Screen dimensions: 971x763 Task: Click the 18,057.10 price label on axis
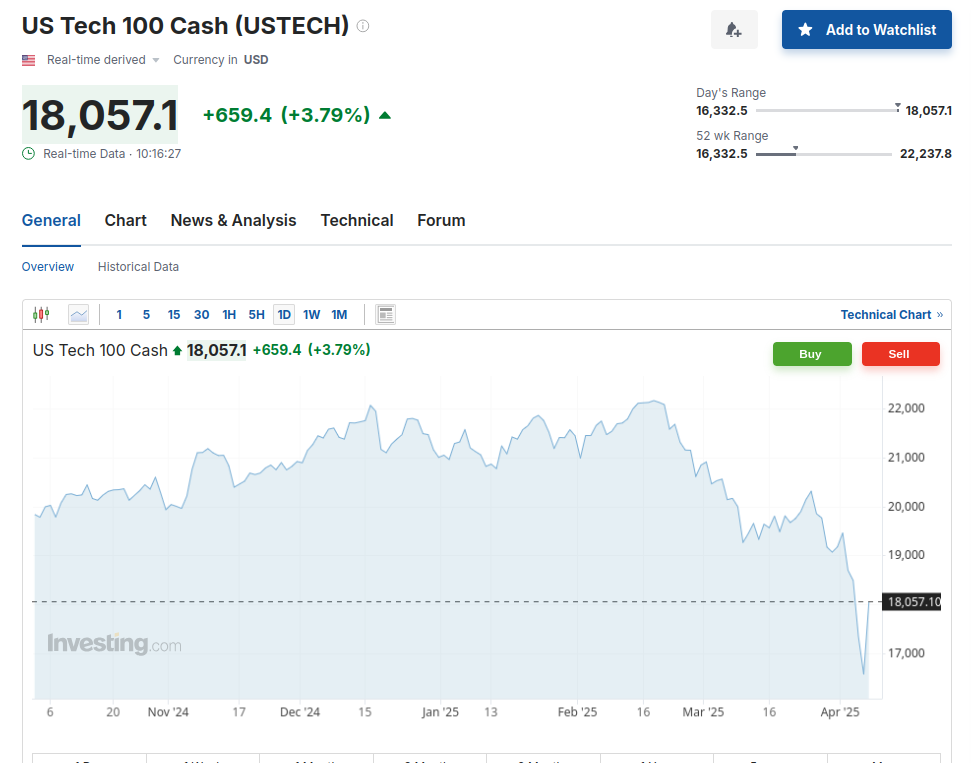pos(912,601)
